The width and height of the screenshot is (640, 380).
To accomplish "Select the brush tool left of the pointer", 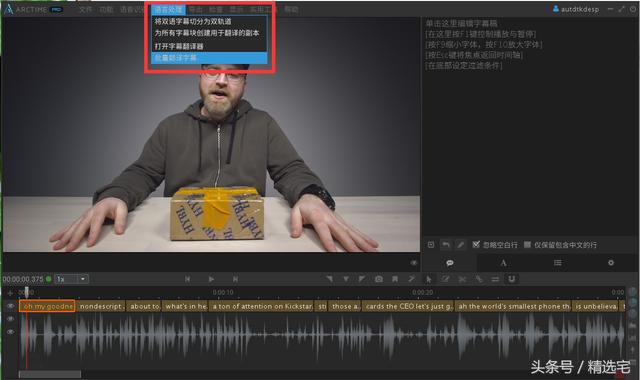I will (412, 279).
